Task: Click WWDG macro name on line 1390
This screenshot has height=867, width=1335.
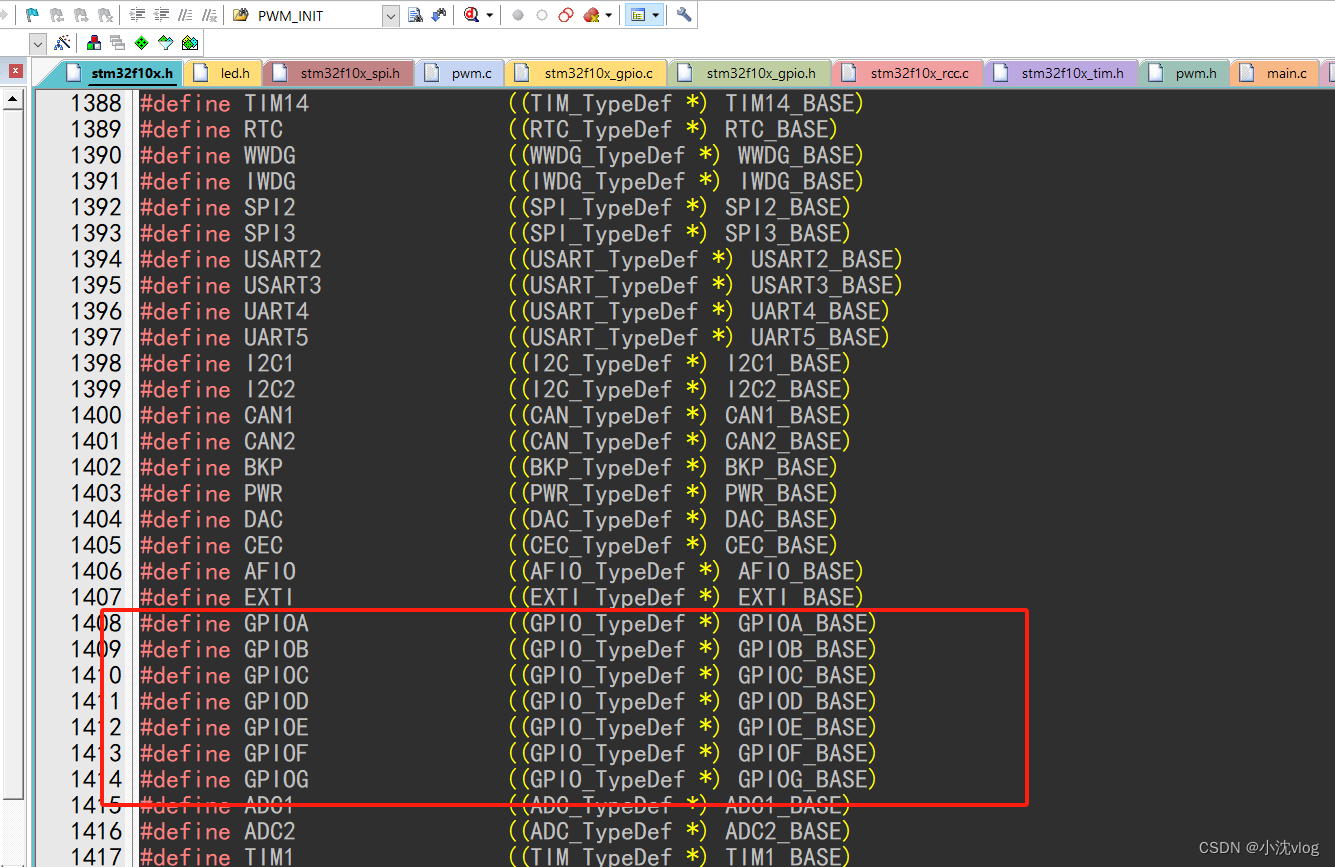Action: 269,155
